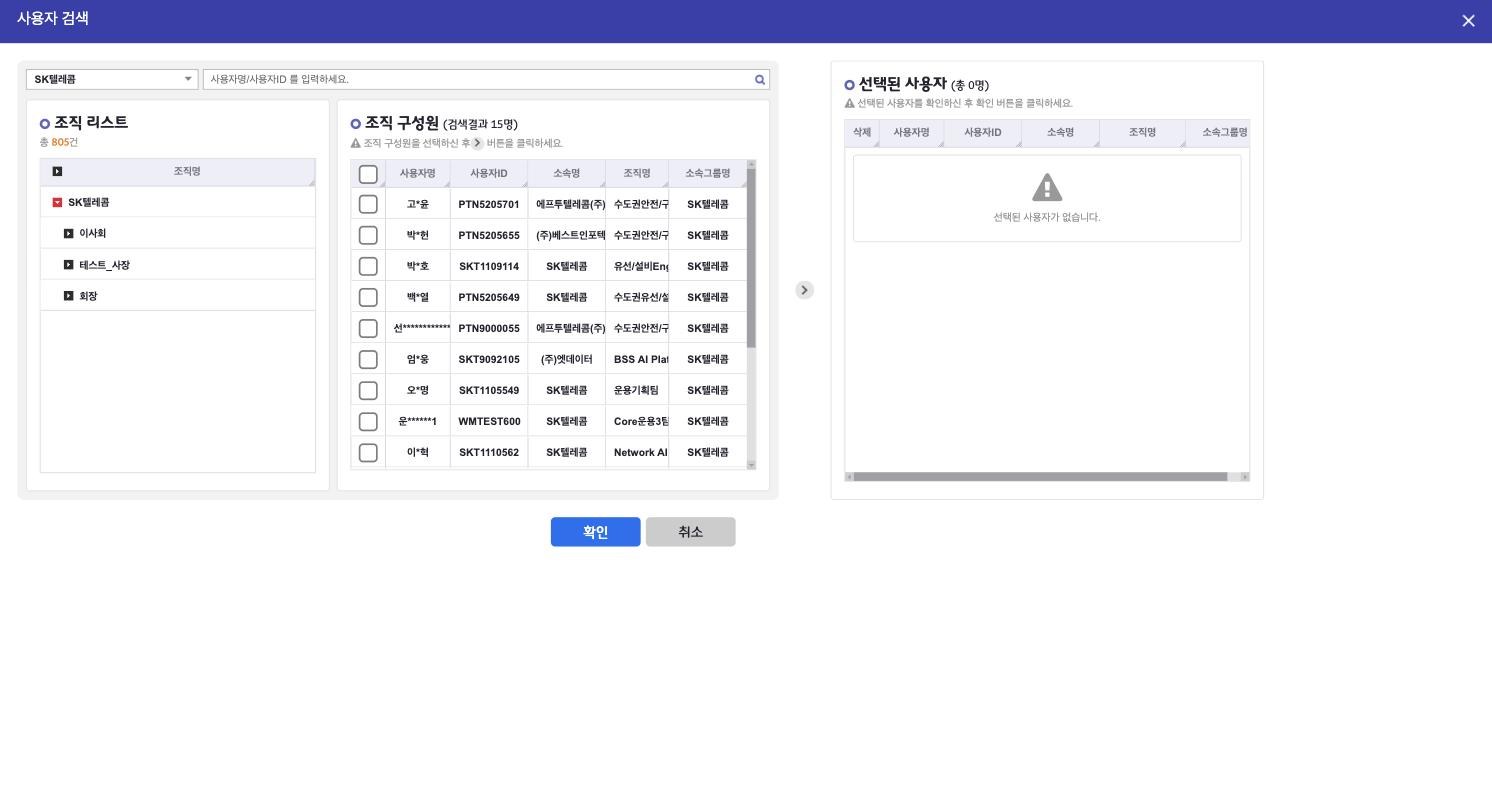Click the vertical scrollbar of 조직 구성원 list
This screenshot has width=1492, height=812.
pyautogui.click(x=751, y=258)
